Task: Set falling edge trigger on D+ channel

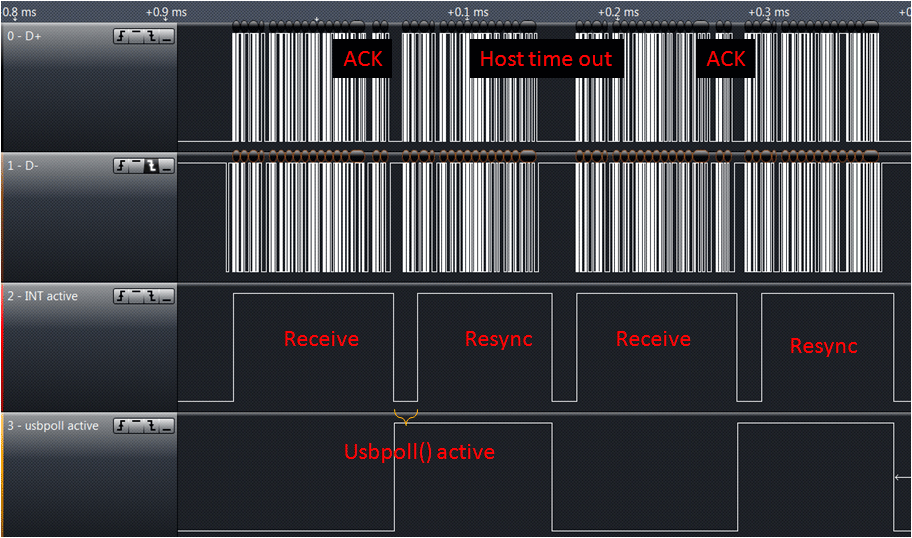Action: [x=151, y=36]
